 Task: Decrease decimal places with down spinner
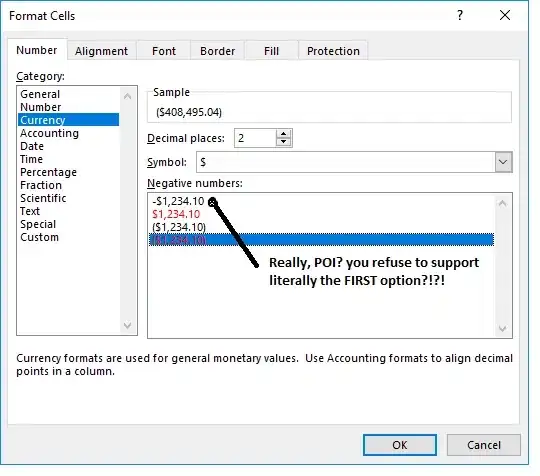point(283,142)
